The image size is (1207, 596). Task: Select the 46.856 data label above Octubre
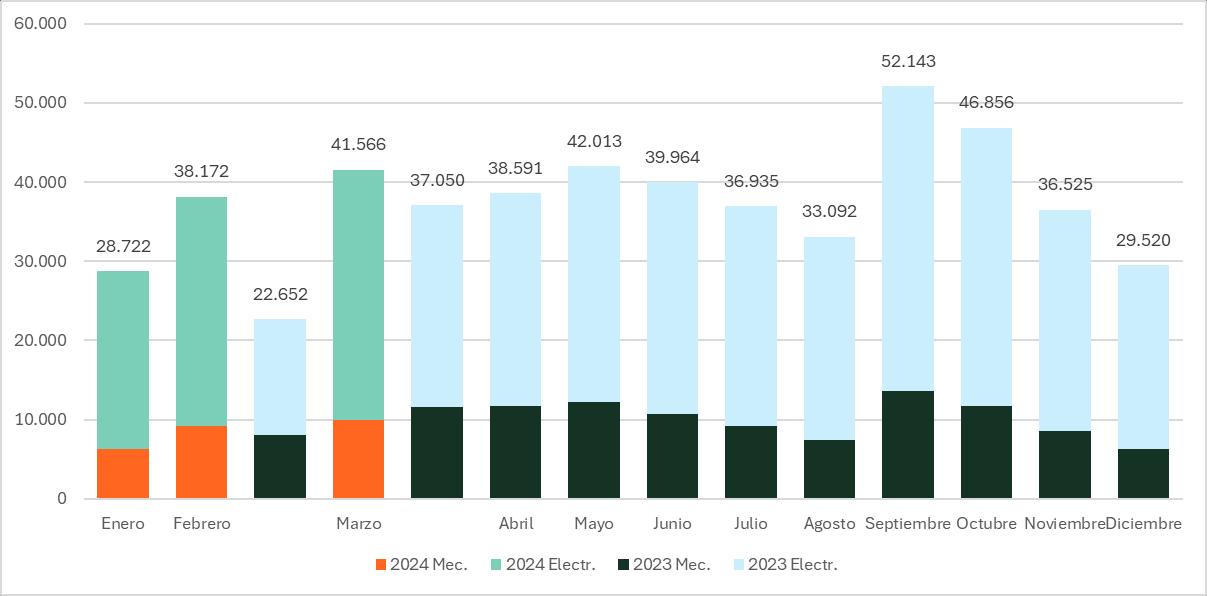pos(986,102)
